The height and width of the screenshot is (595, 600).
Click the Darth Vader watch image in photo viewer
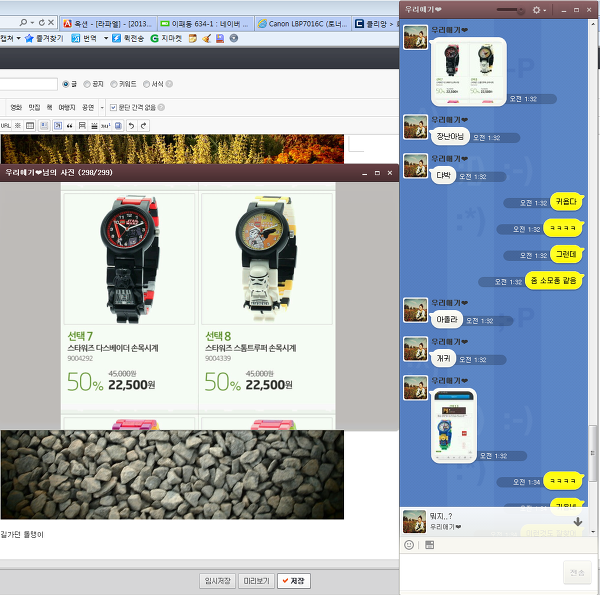pos(129,259)
